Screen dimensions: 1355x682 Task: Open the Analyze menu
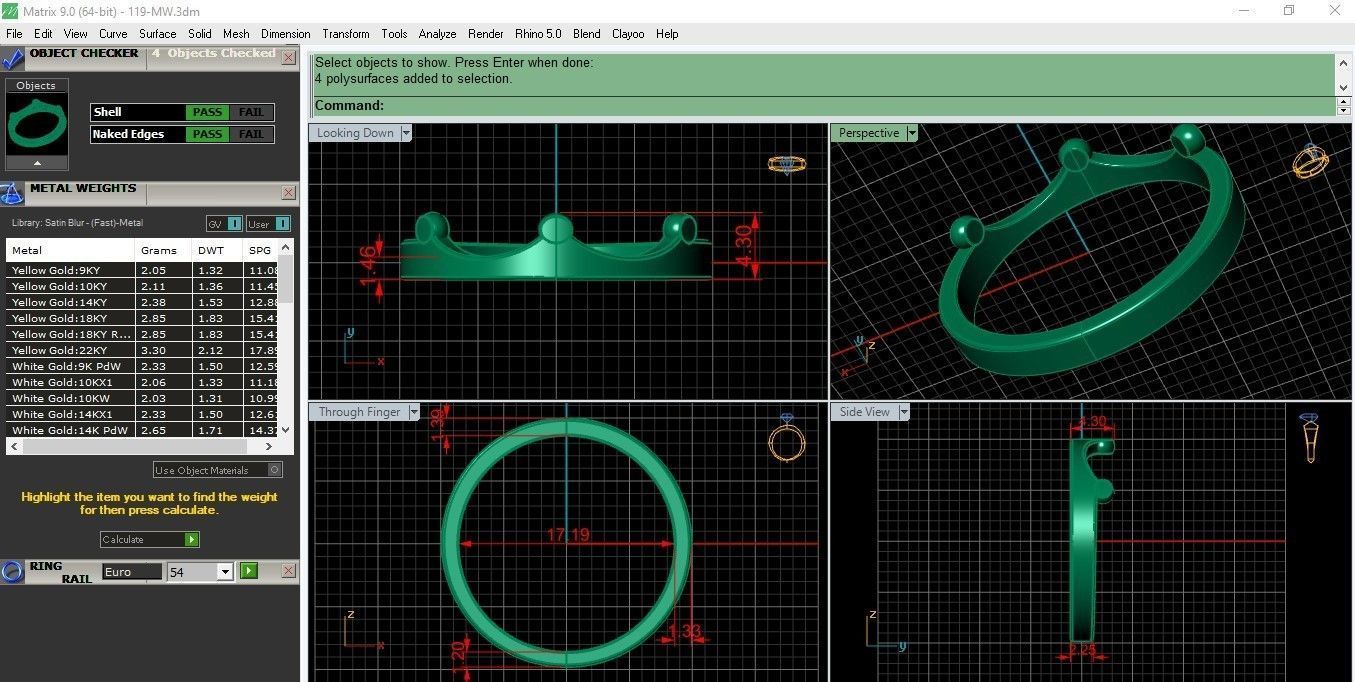click(x=437, y=34)
